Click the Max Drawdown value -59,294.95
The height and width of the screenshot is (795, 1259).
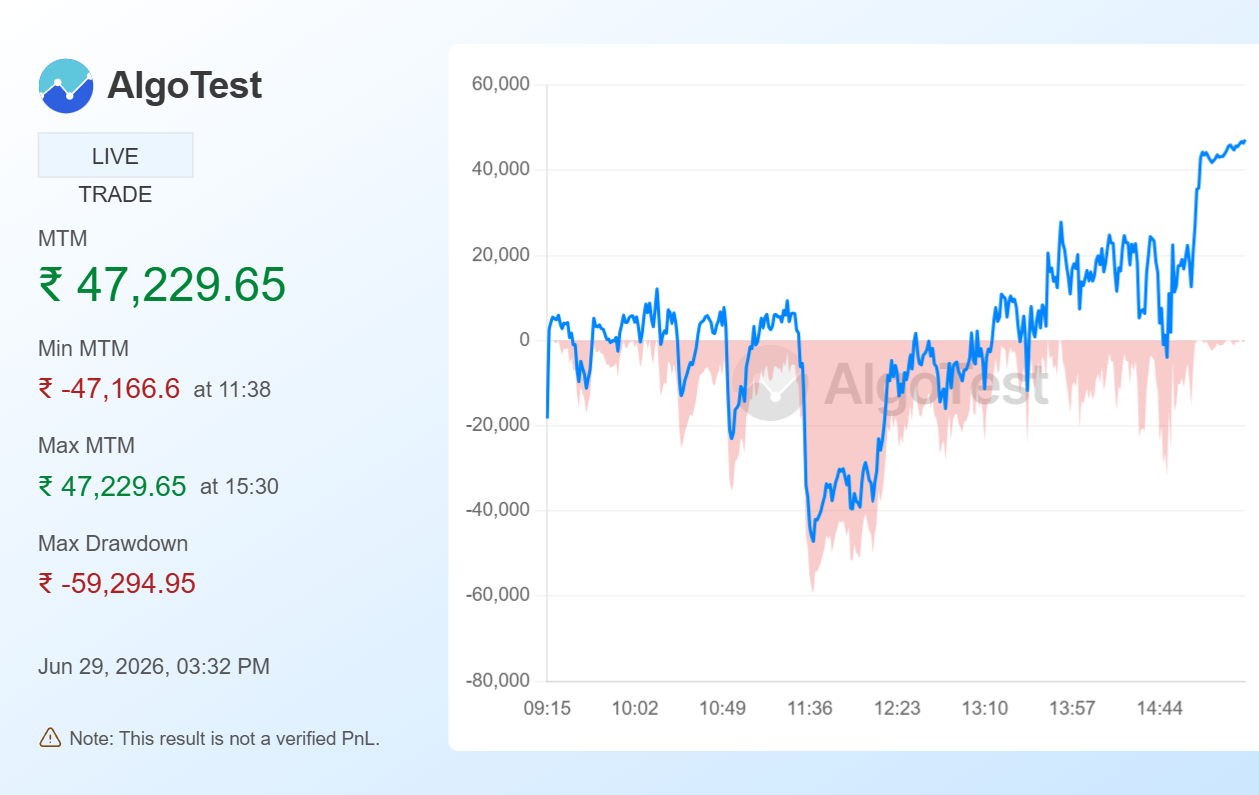point(117,584)
